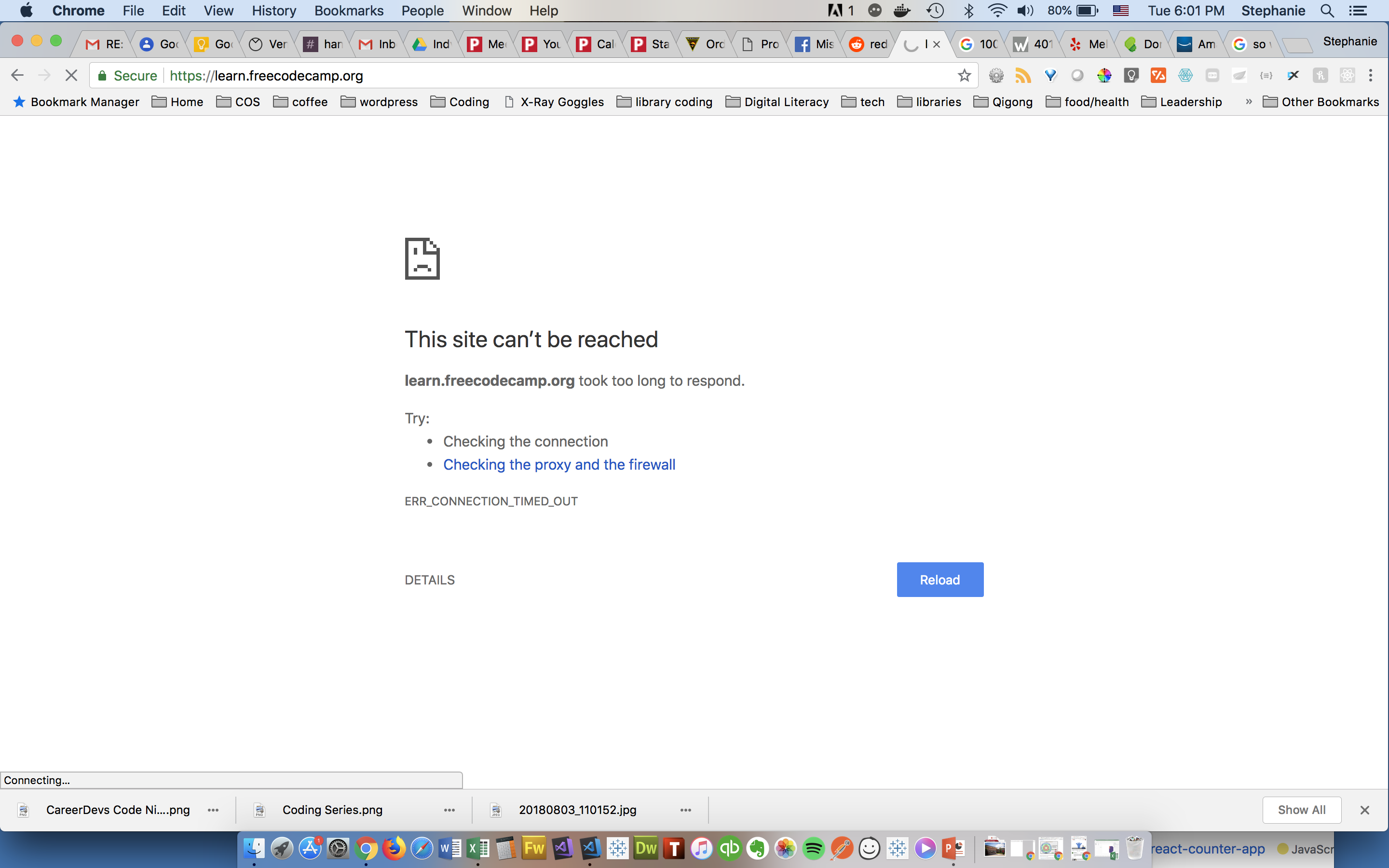Click Show All in the downloads bar
Viewport: 1389px width, 868px height.
pyautogui.click(x=1301, y=810)
